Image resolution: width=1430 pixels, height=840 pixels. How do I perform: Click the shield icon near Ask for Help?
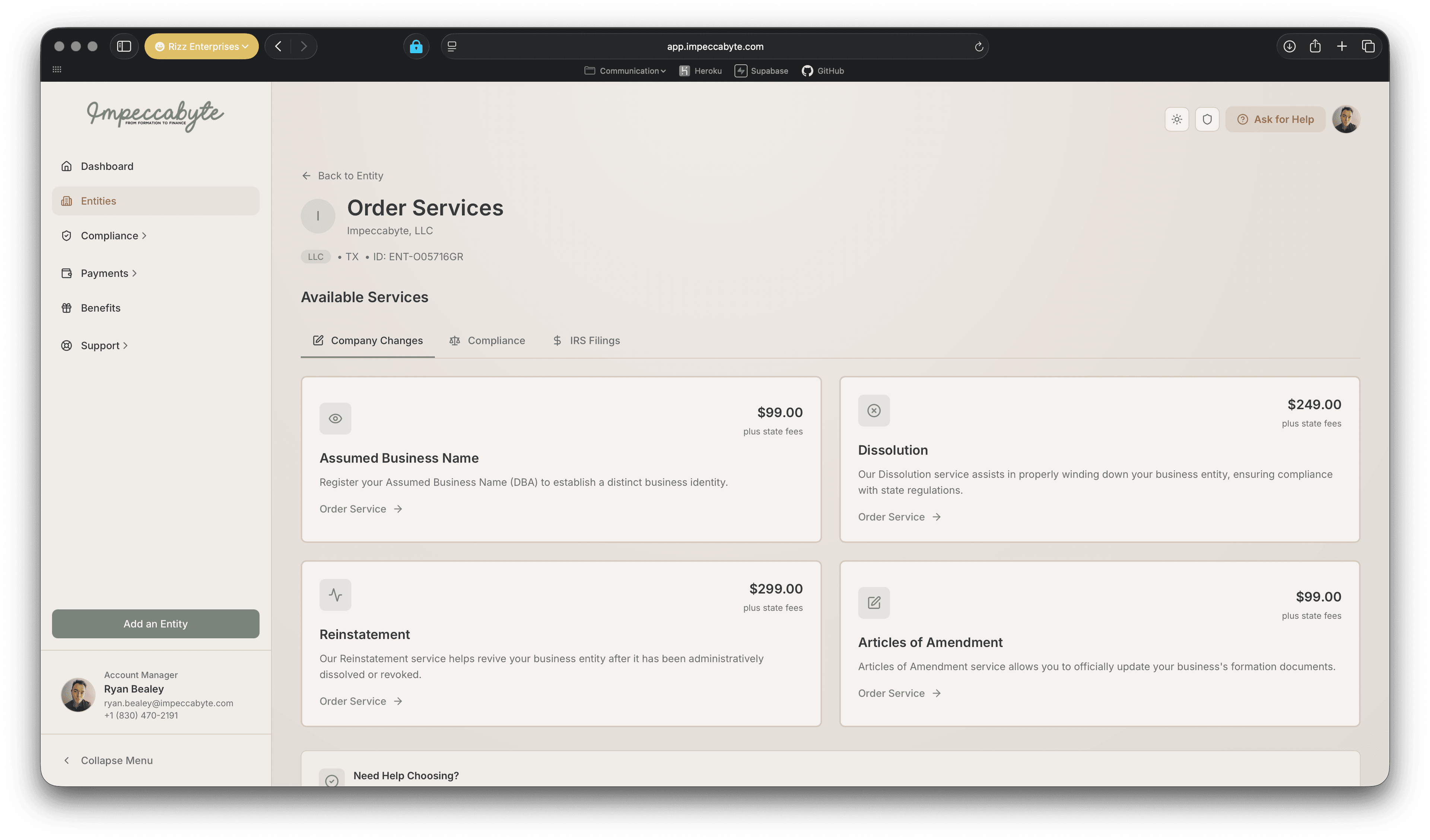click(x=1207, y=119)
